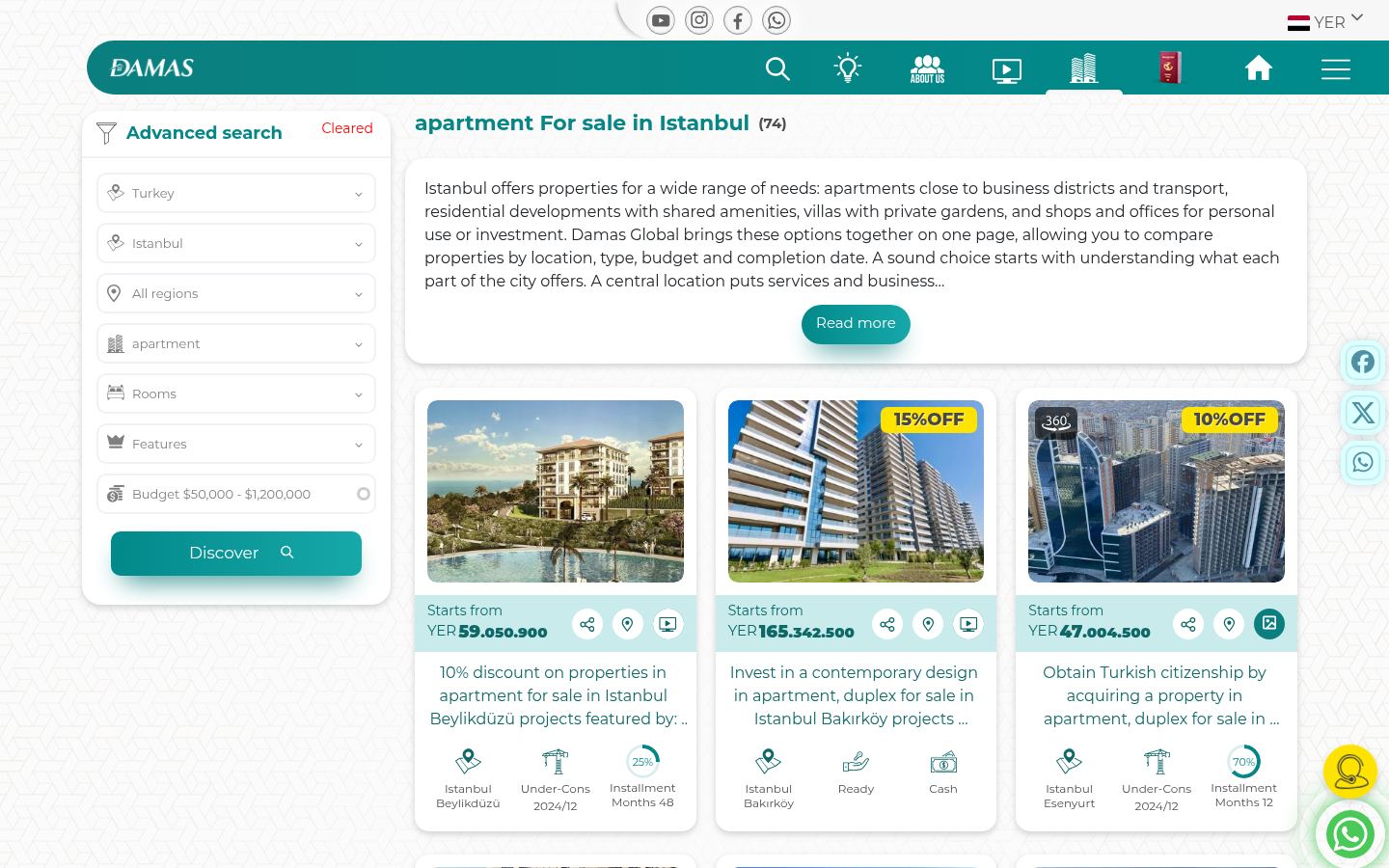
Task: Open the Beylikdüzü property photo
Action: (x=556, y=491)
